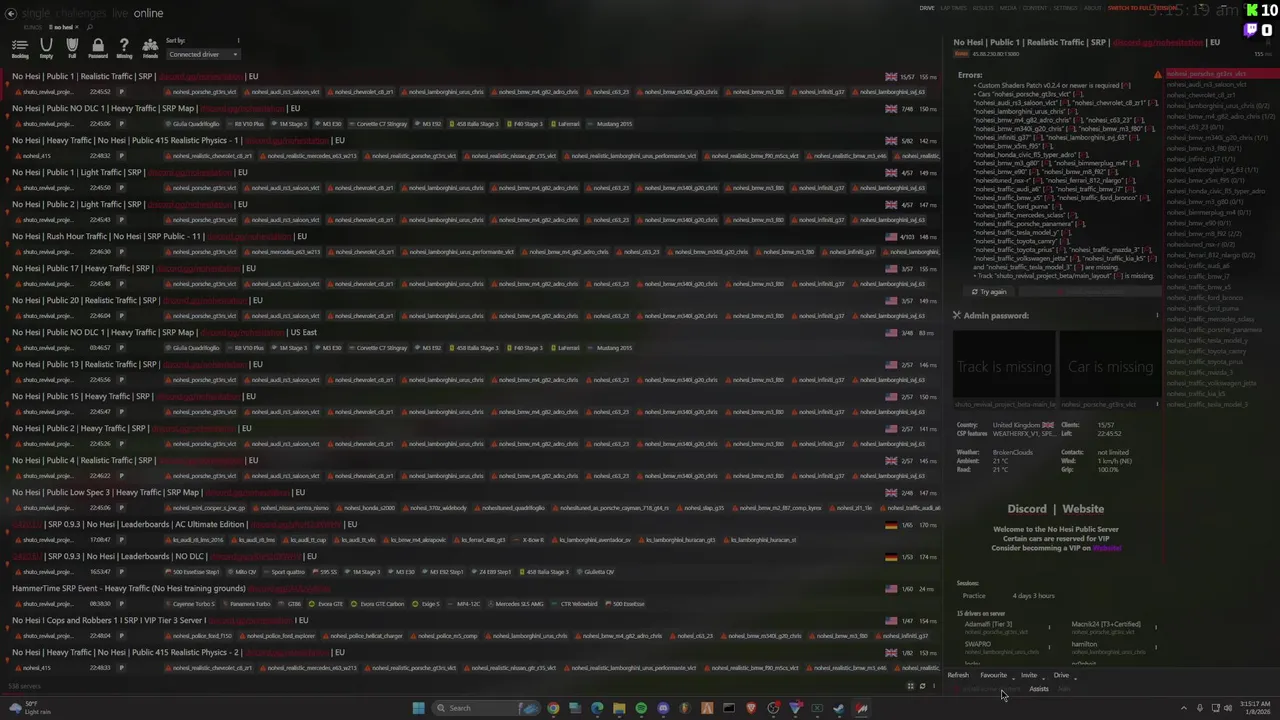Expand the Drive button dropdown arrow
This screenshot has height=720, width=1280.
point(1075,677)
